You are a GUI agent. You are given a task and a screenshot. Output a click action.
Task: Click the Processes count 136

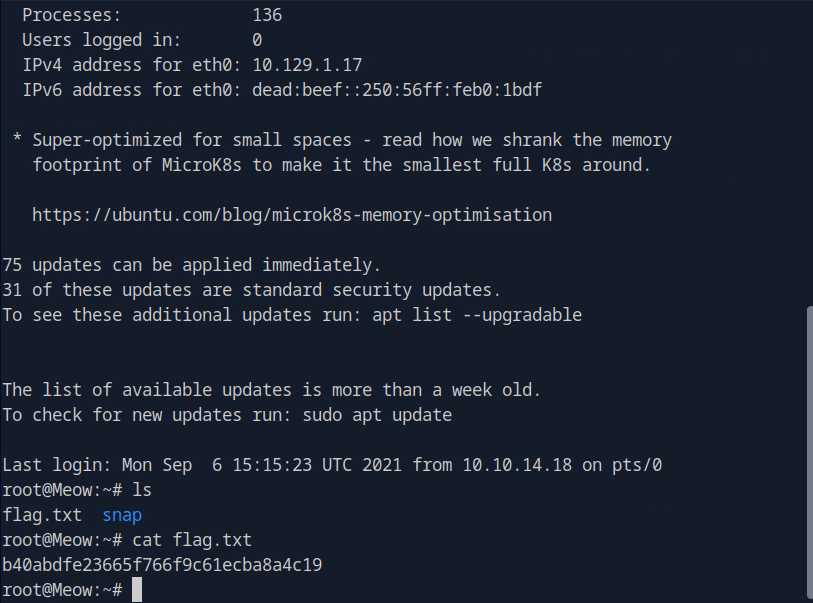tap(267, 15)
